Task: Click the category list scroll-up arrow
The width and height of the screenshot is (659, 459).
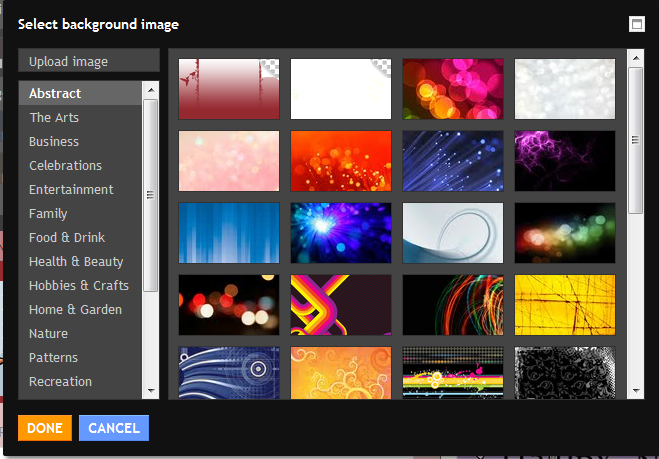Action: 151,90
